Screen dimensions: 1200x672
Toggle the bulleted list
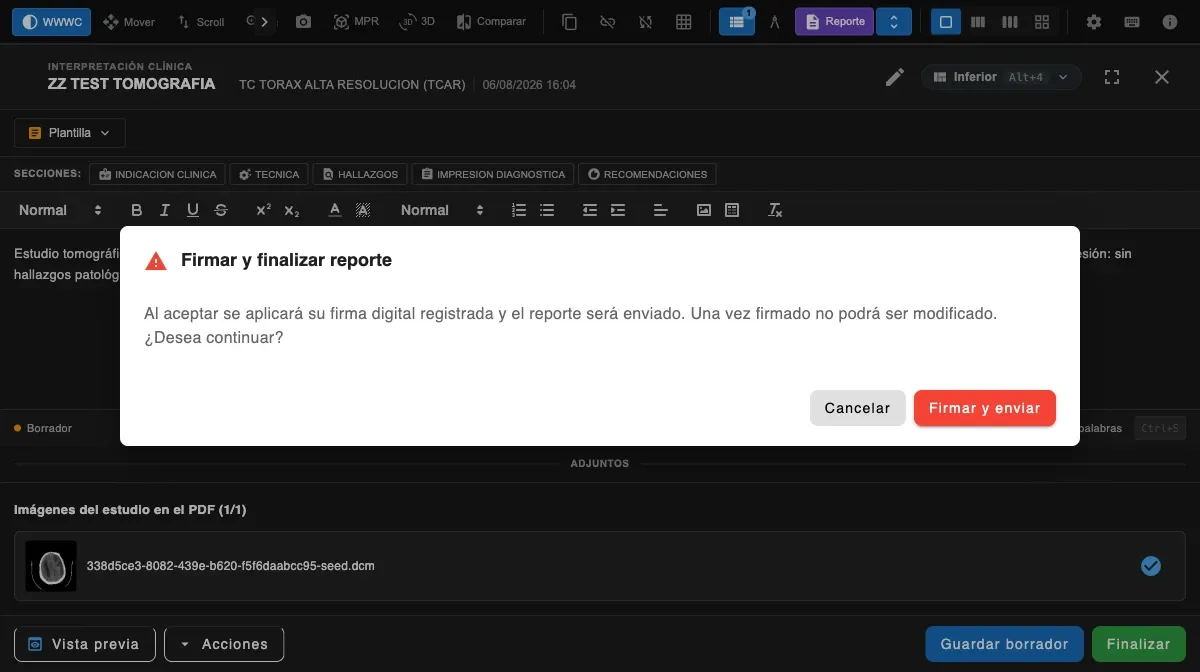(x=547, y=210)
